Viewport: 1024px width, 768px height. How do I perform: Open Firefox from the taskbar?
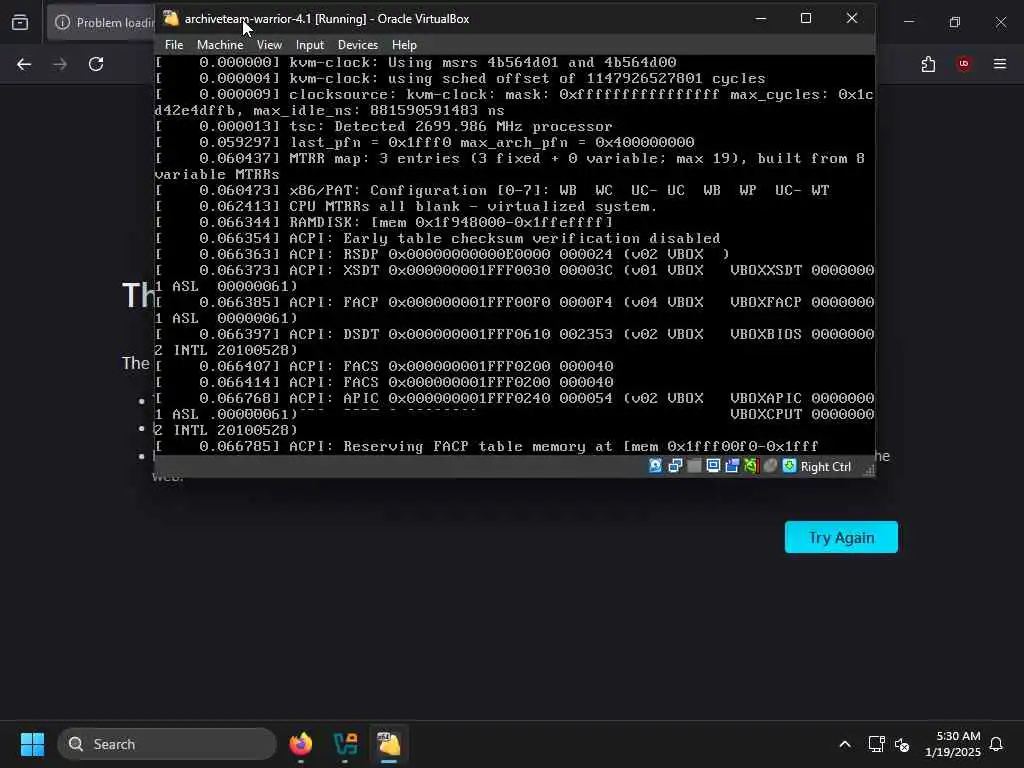tap(301, 744)
